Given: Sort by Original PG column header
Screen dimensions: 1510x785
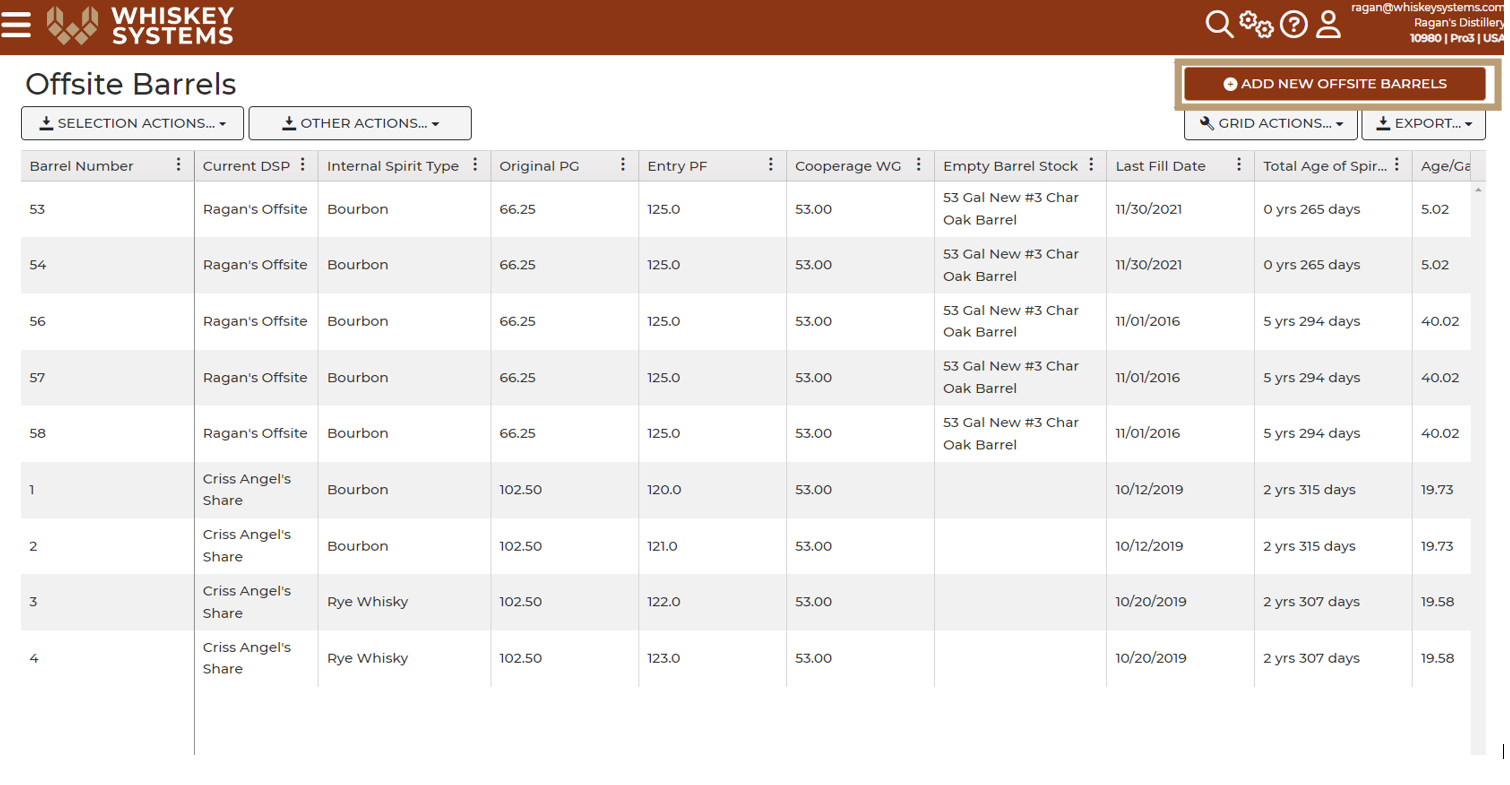Looking at the screenshot, I should 539,166.
